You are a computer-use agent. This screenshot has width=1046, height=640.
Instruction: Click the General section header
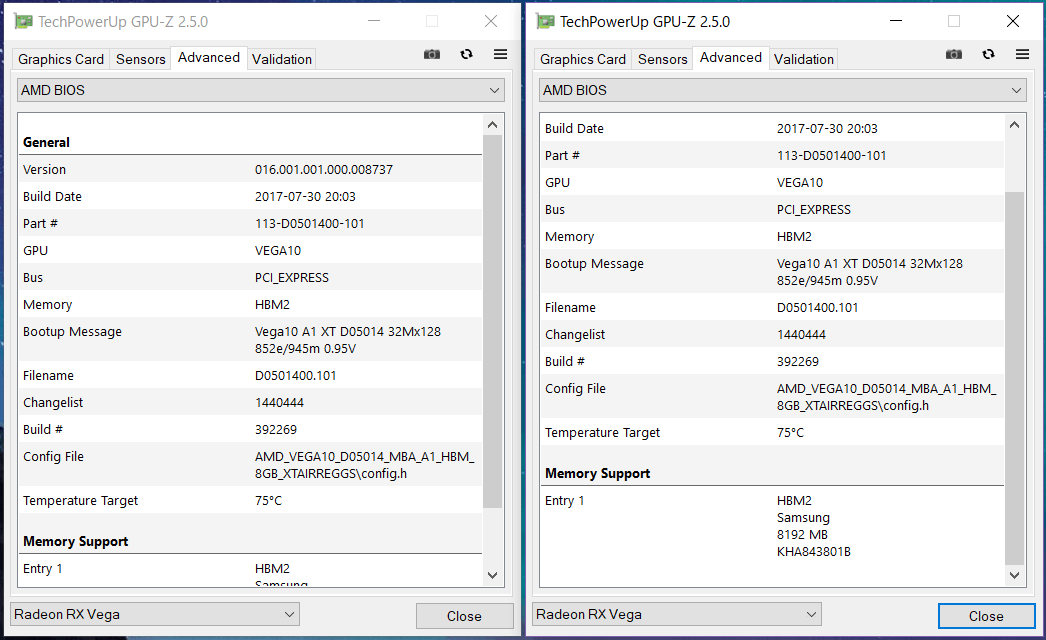(x=46, y=142)
